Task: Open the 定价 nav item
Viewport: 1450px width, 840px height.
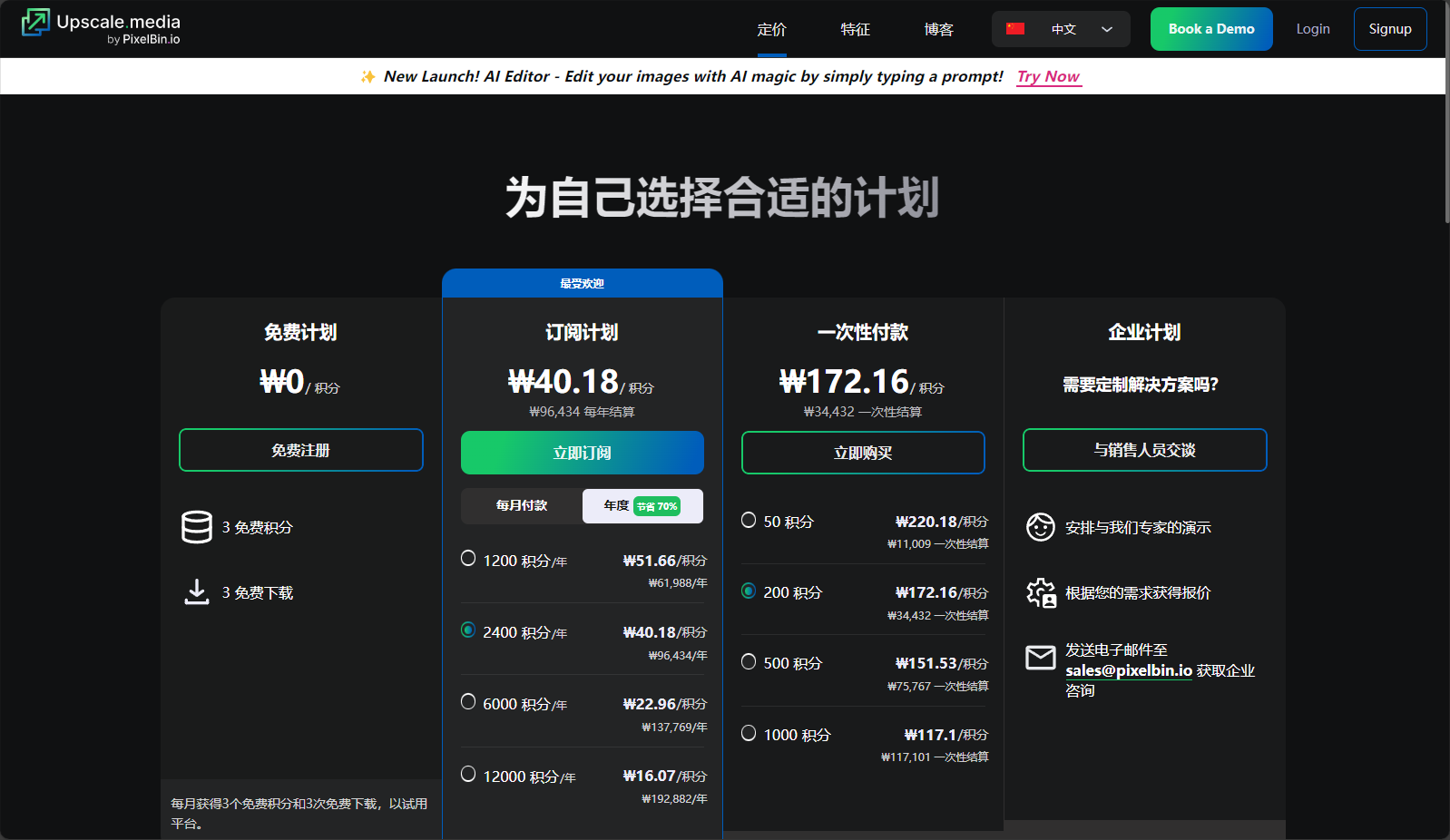Action: [x=772, y=30]
